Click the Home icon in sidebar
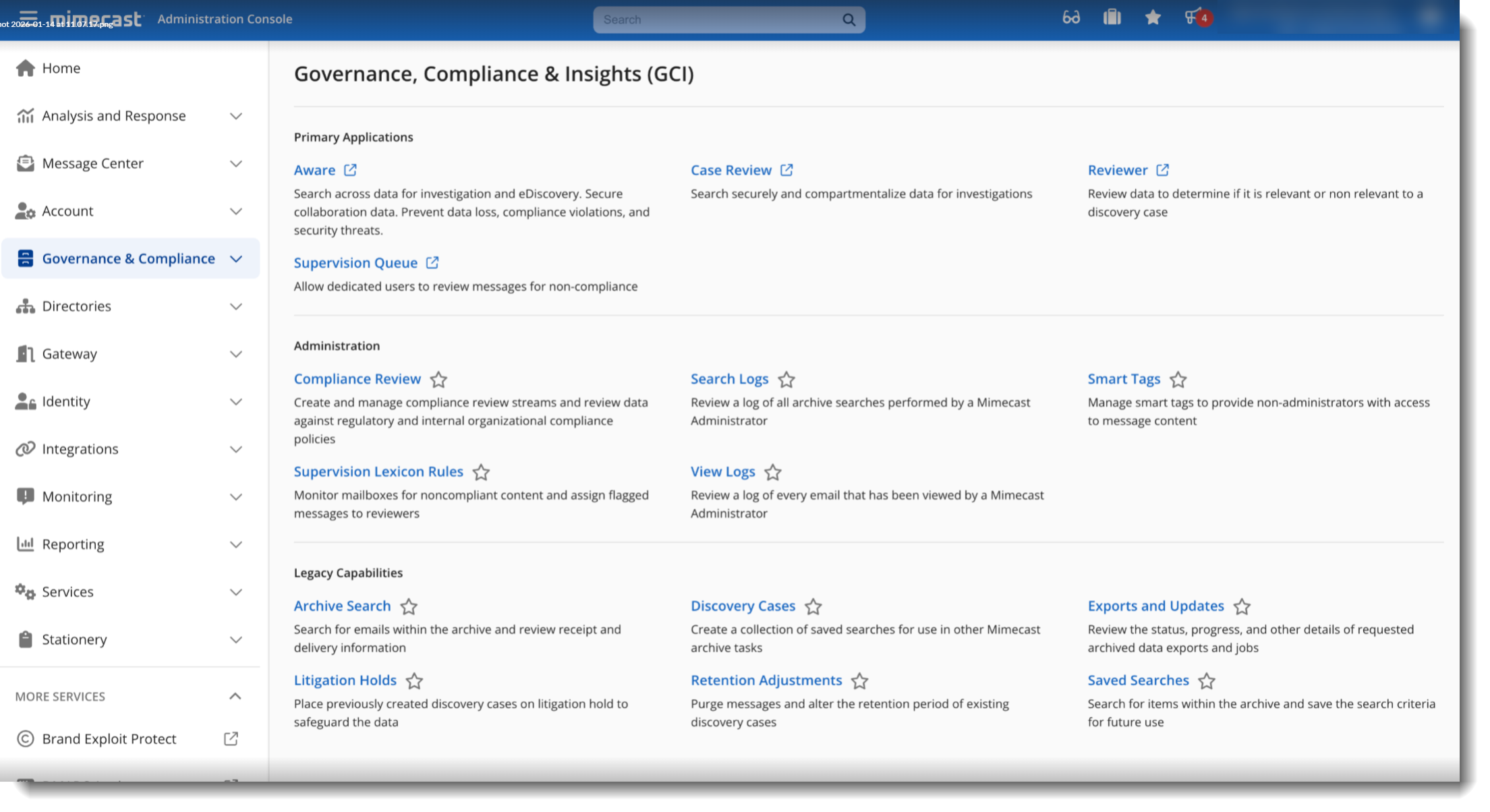The image size is (1490, 812). pyautogui.click(x=25, y=68)
